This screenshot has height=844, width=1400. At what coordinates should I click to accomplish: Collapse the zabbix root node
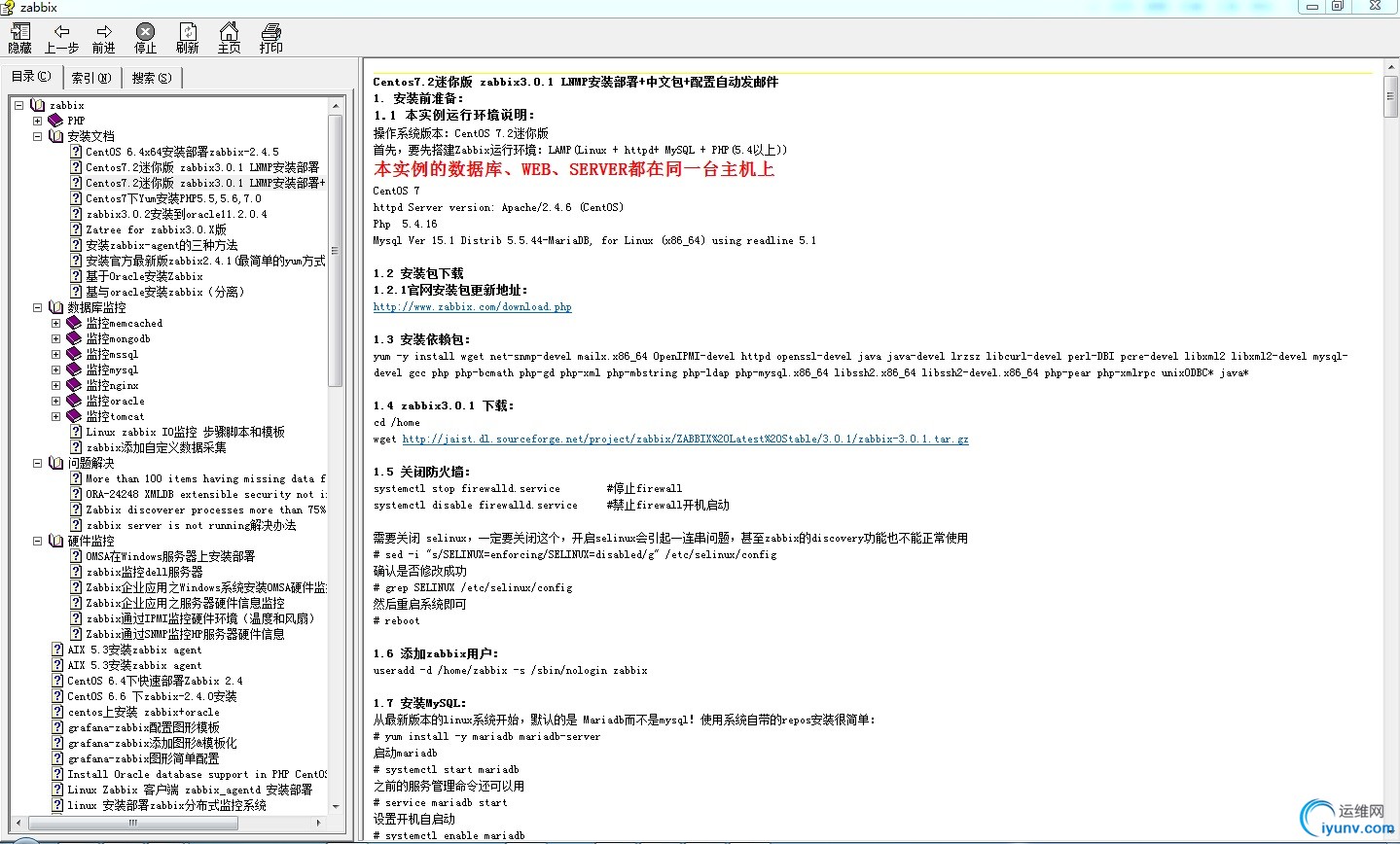(x=19, y=105)
